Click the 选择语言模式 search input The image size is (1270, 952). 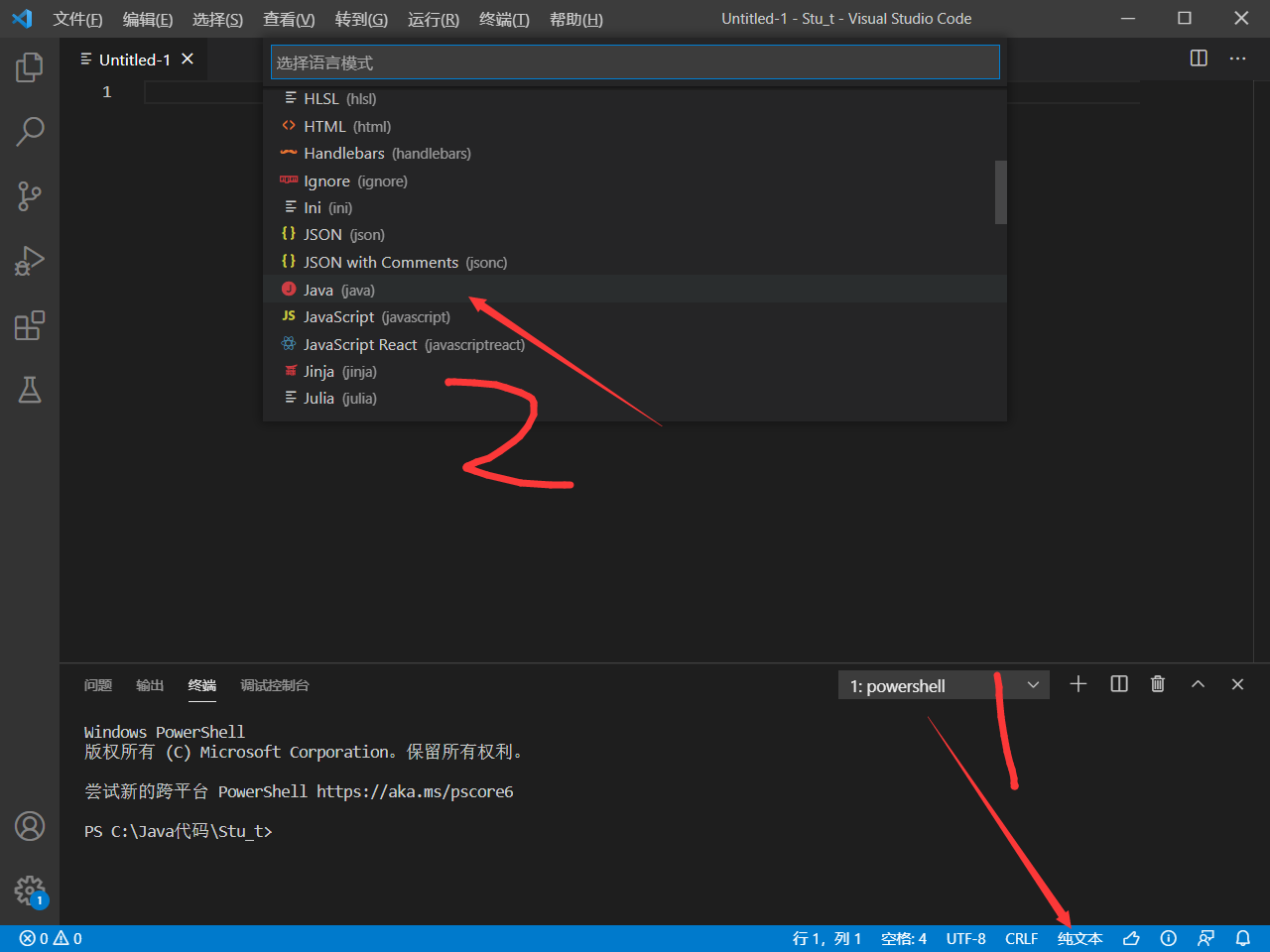(x=635, y=62)
